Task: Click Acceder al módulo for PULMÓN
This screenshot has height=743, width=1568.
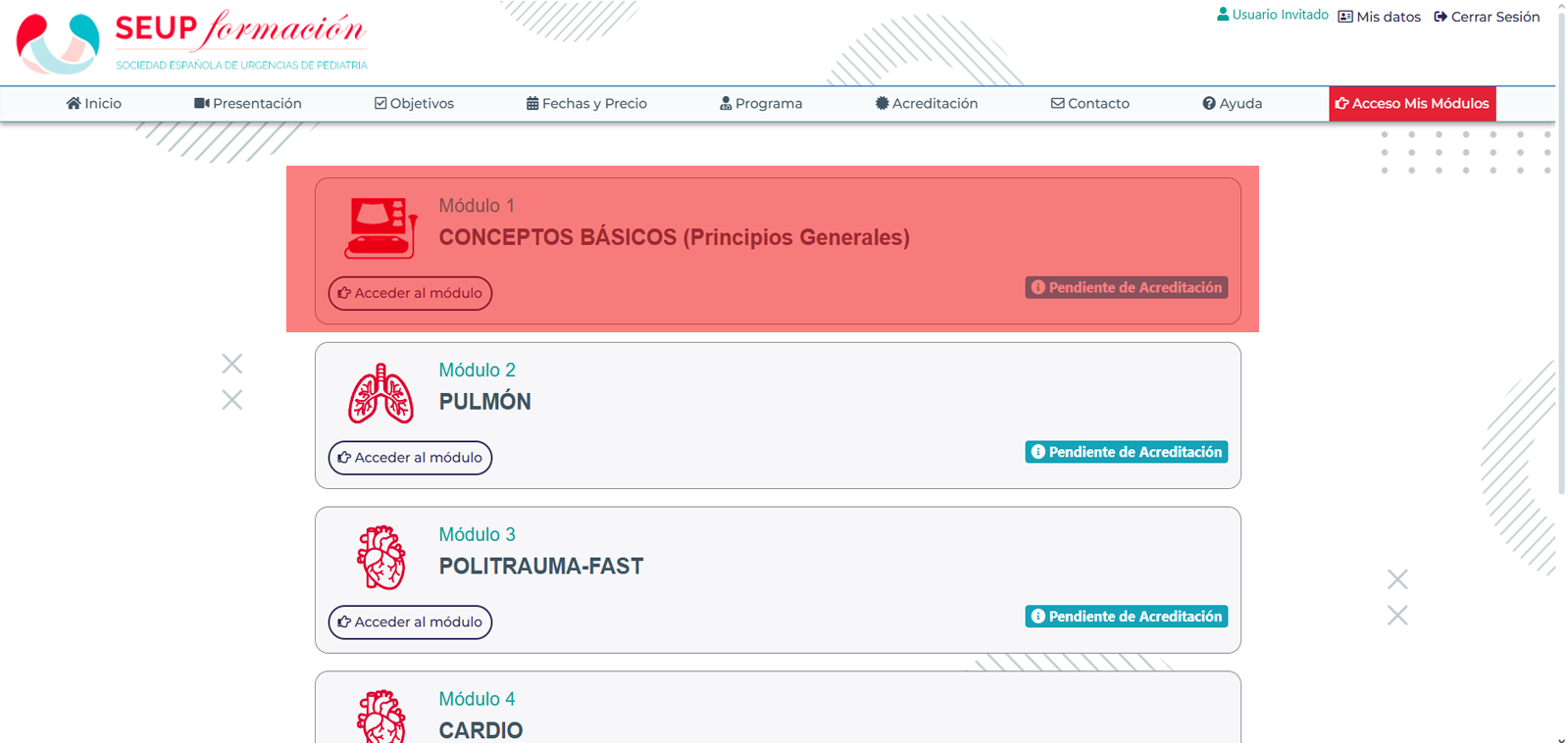Action: 410,458
